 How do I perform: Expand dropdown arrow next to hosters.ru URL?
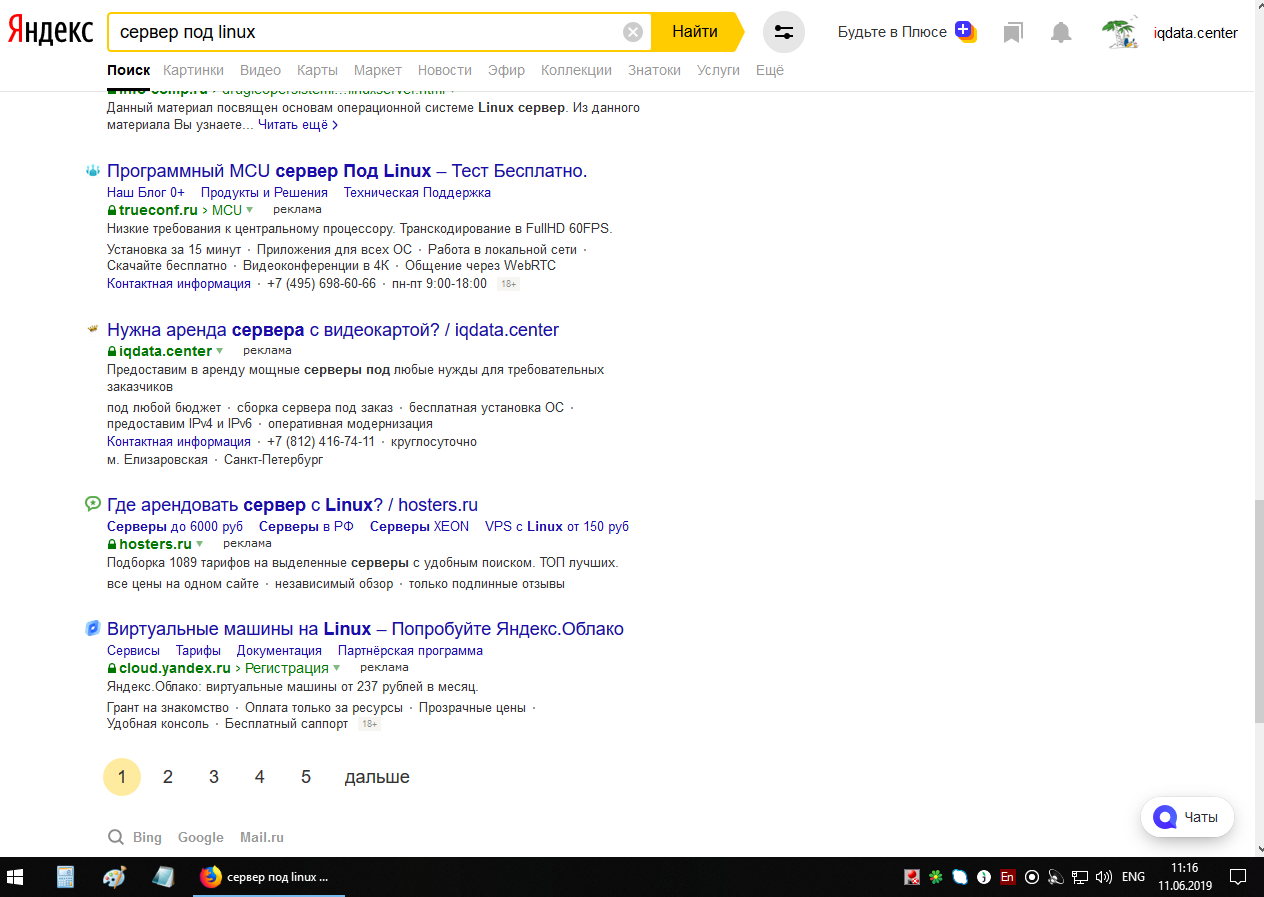[x=200, y=544]
